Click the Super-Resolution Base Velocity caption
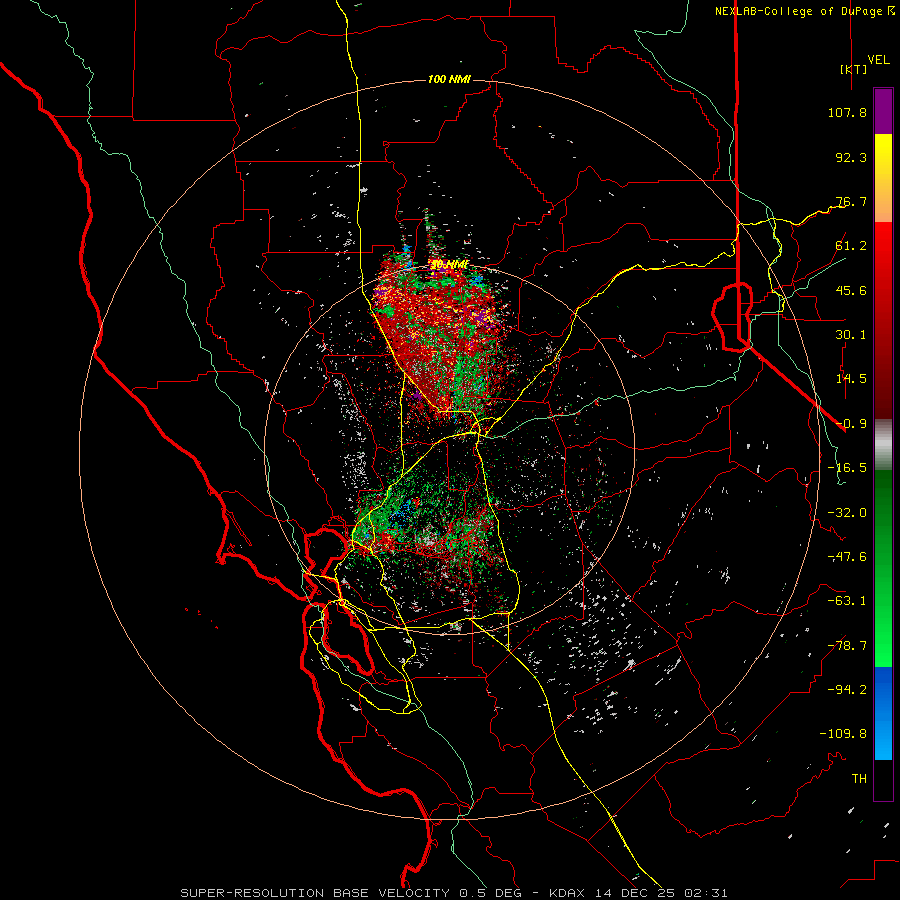Screen dimensions: 900x900 454,893
